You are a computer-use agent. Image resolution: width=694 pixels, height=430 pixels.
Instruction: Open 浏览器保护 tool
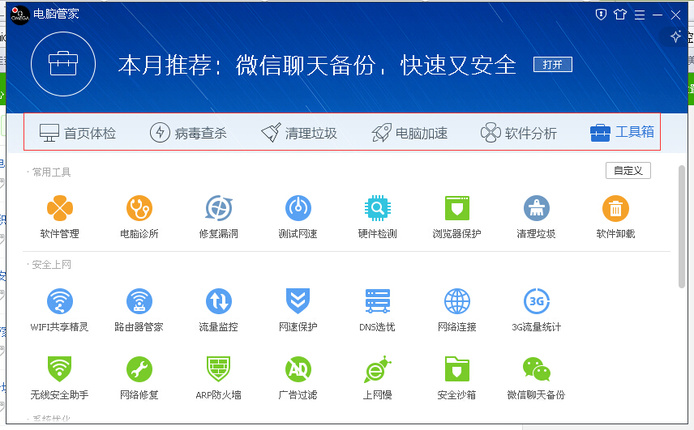click(457, 216)
